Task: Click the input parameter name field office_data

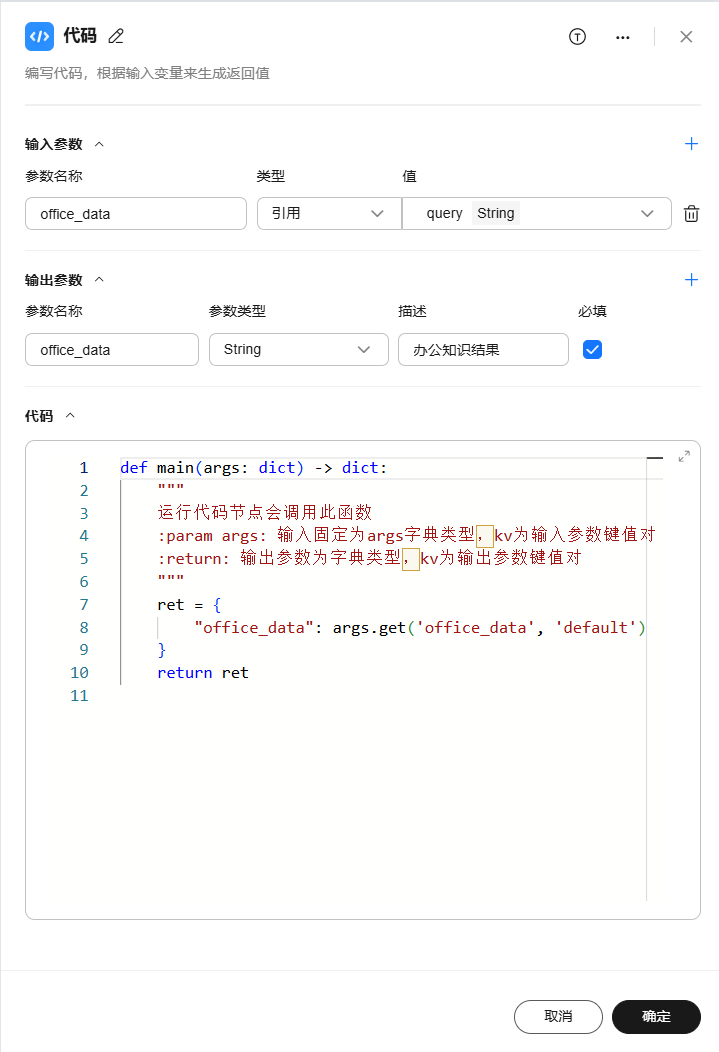Action: (x=135, y=213)
